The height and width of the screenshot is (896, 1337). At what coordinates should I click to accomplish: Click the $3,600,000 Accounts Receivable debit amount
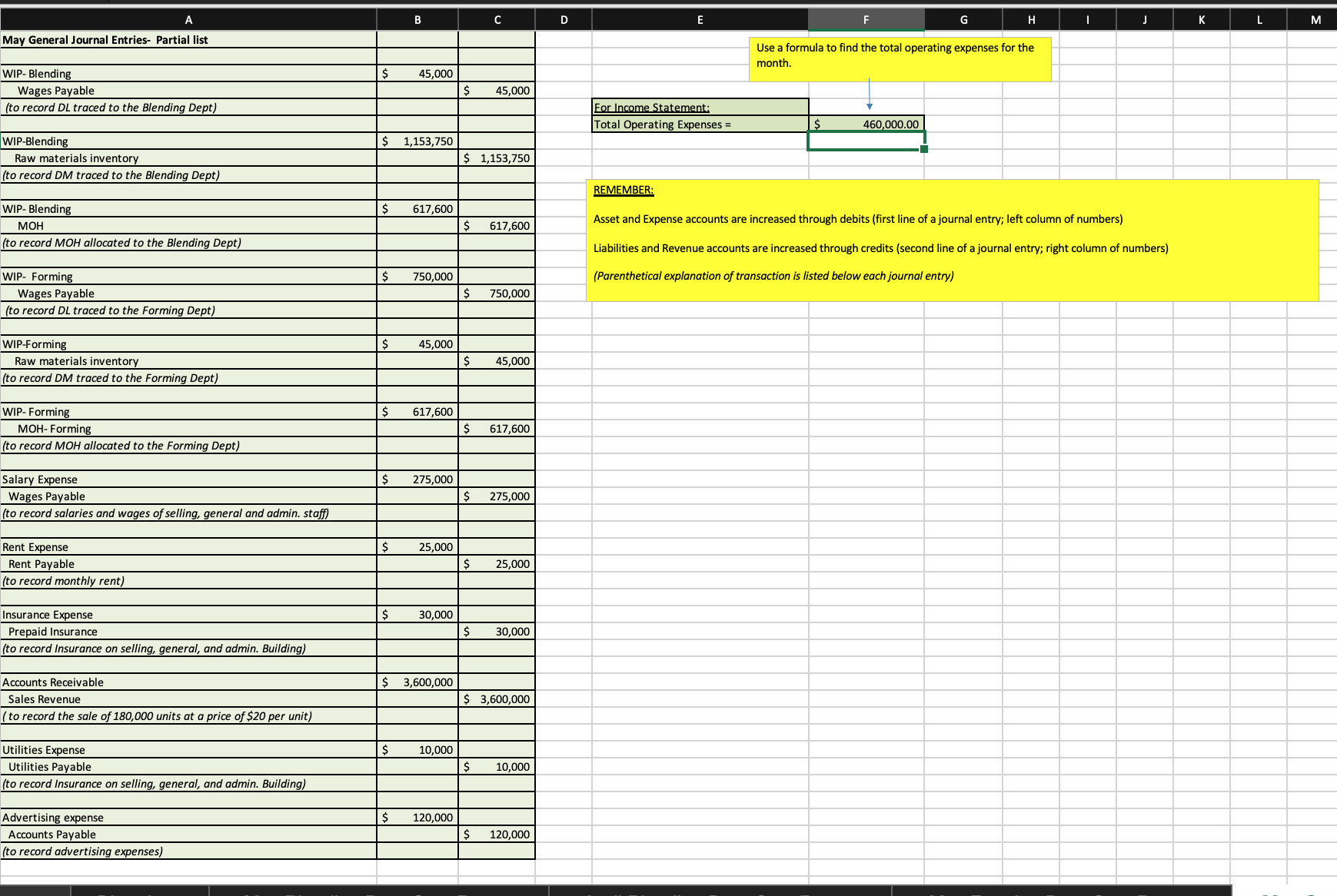[419, 682]
